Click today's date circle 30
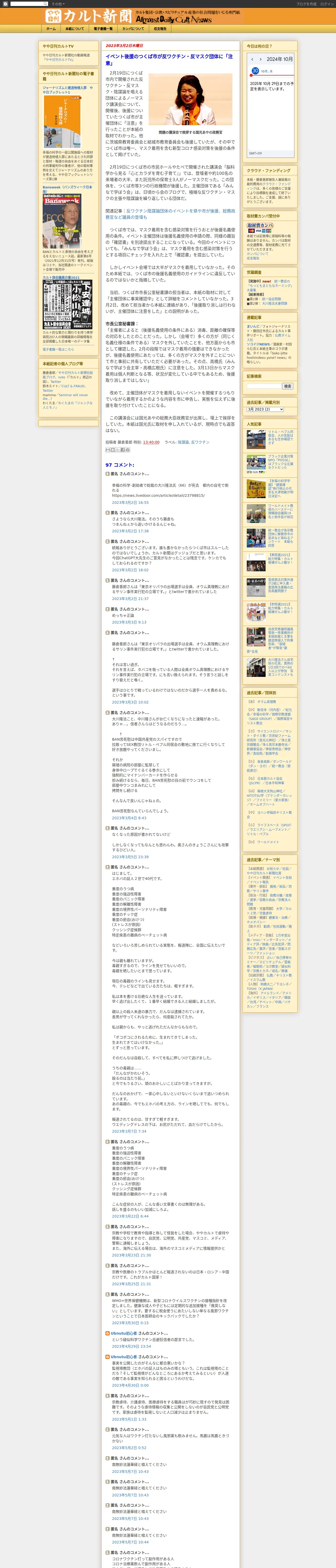The image size is (336, 1568). (255, 71)
